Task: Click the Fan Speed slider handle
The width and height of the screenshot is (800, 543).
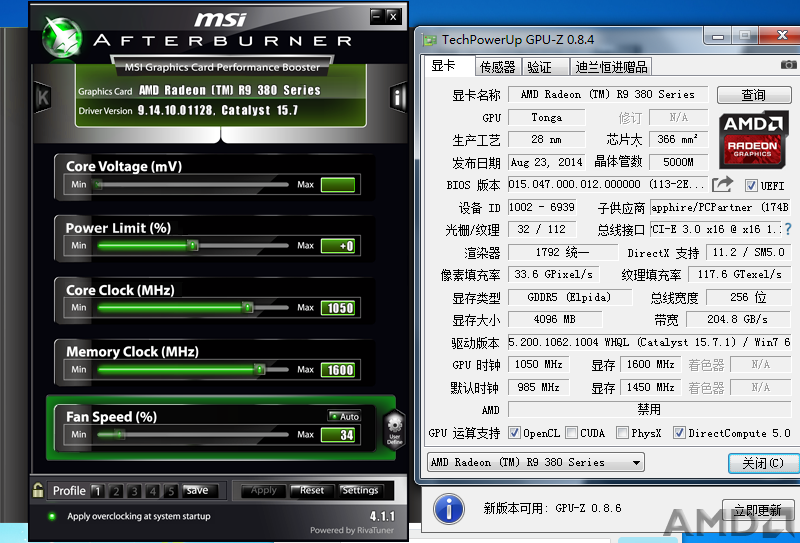Action: 119,435
